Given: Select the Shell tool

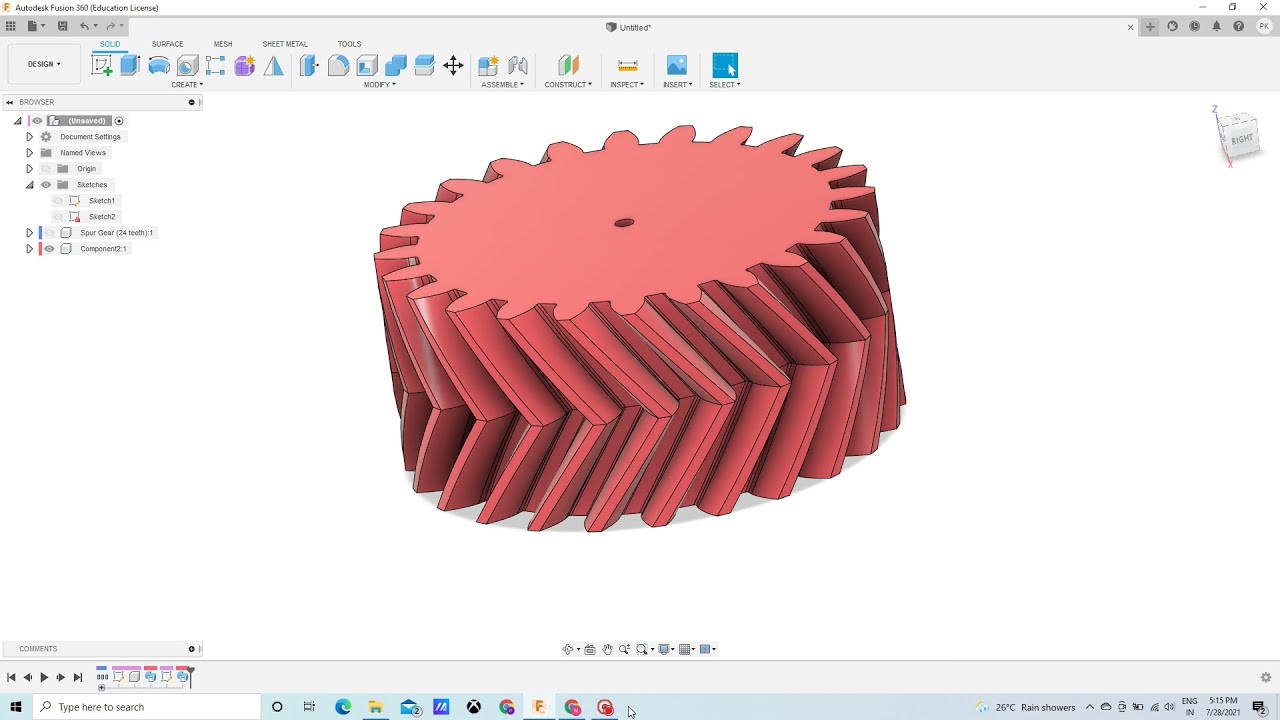Looking at the screenshot, I should click(367, 66).
